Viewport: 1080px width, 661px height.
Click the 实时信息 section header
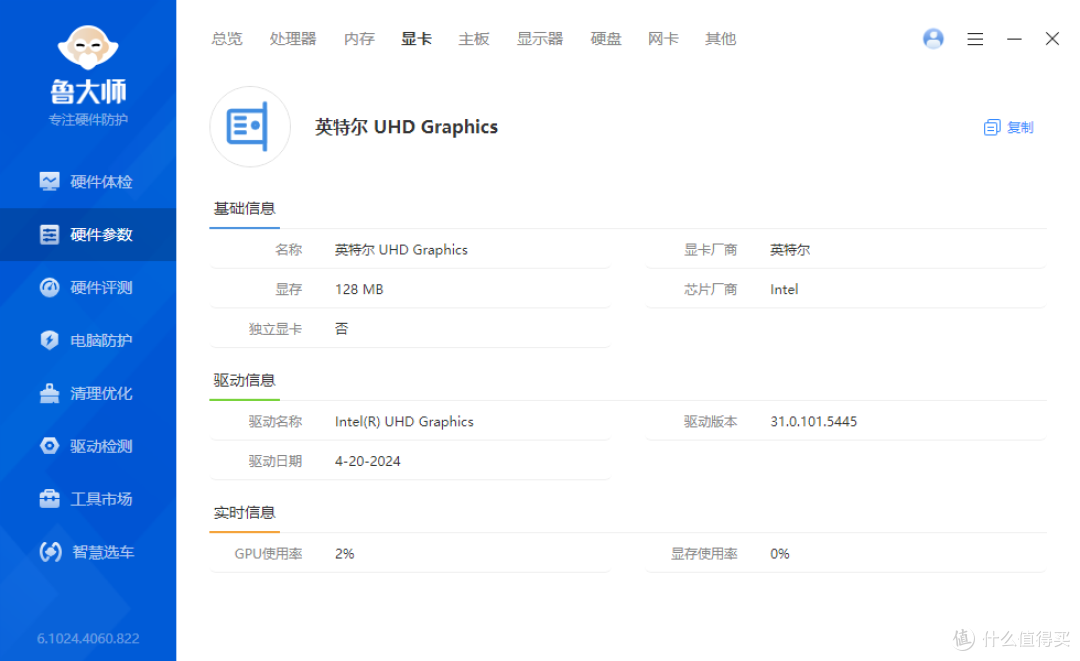[x=245, y=513]
